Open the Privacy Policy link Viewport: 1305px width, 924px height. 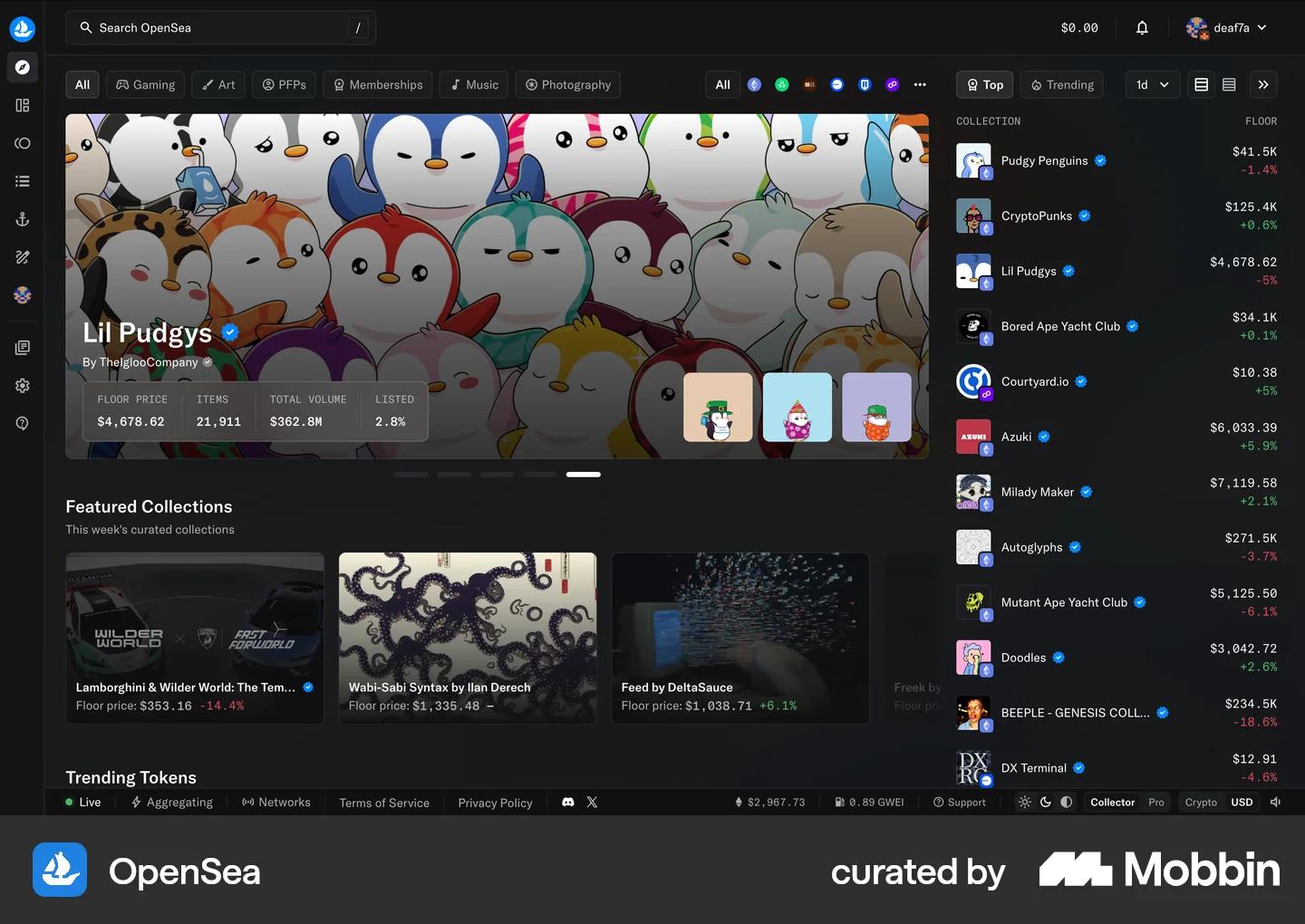(x=495, y=803)
